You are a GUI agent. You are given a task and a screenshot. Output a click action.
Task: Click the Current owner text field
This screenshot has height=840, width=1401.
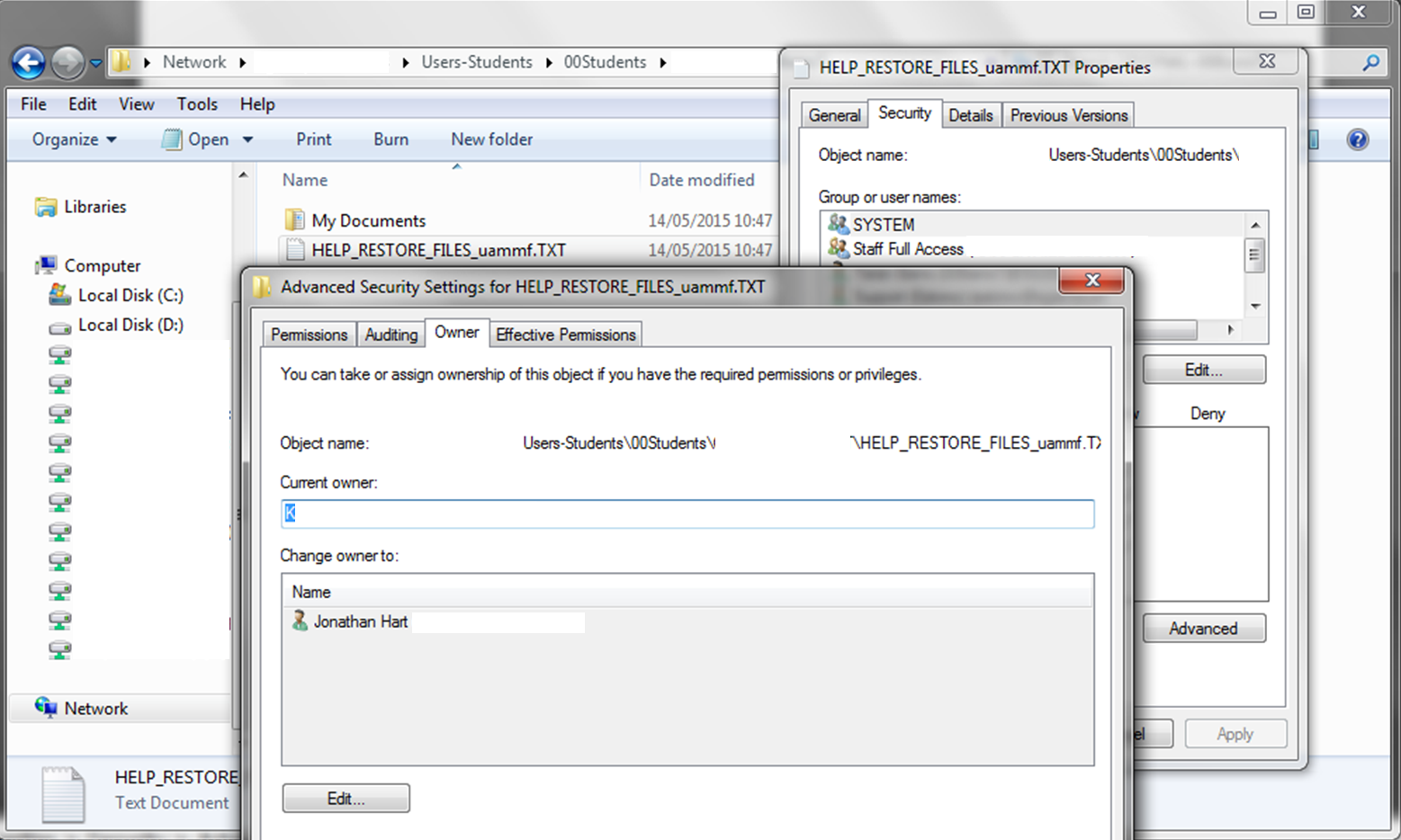point(687,514)
